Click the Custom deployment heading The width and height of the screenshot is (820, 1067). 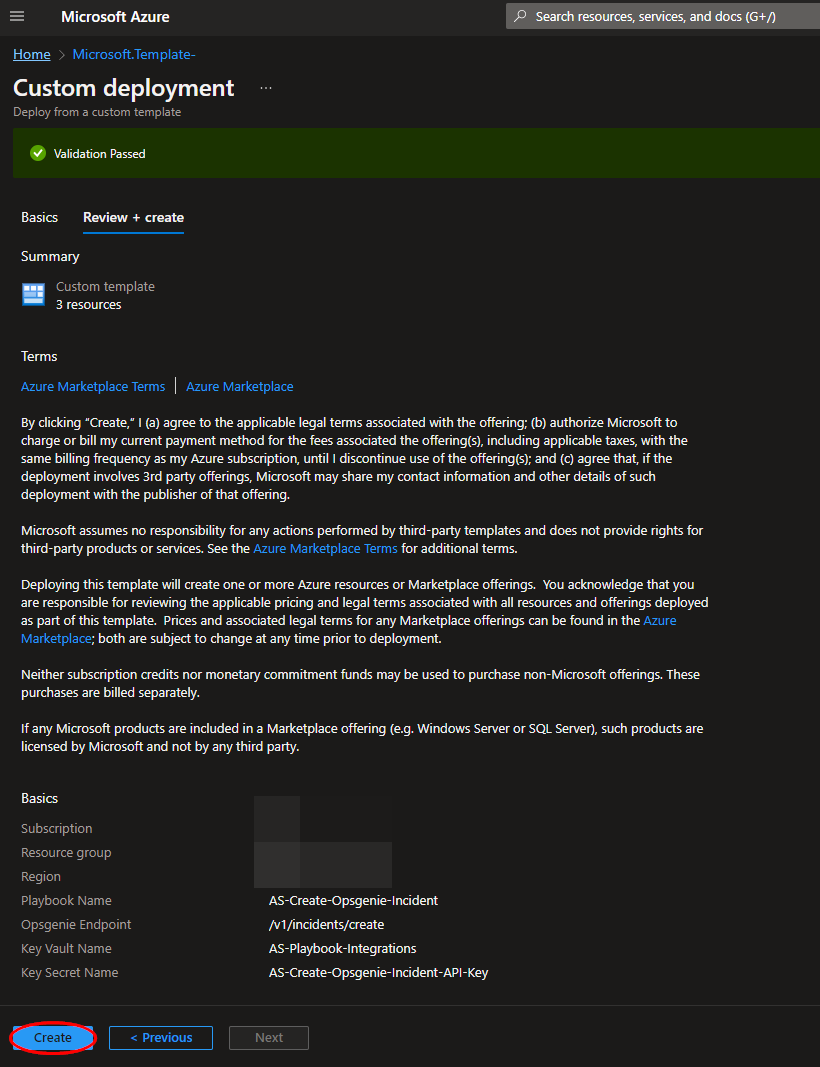click(x=124, y=88)
